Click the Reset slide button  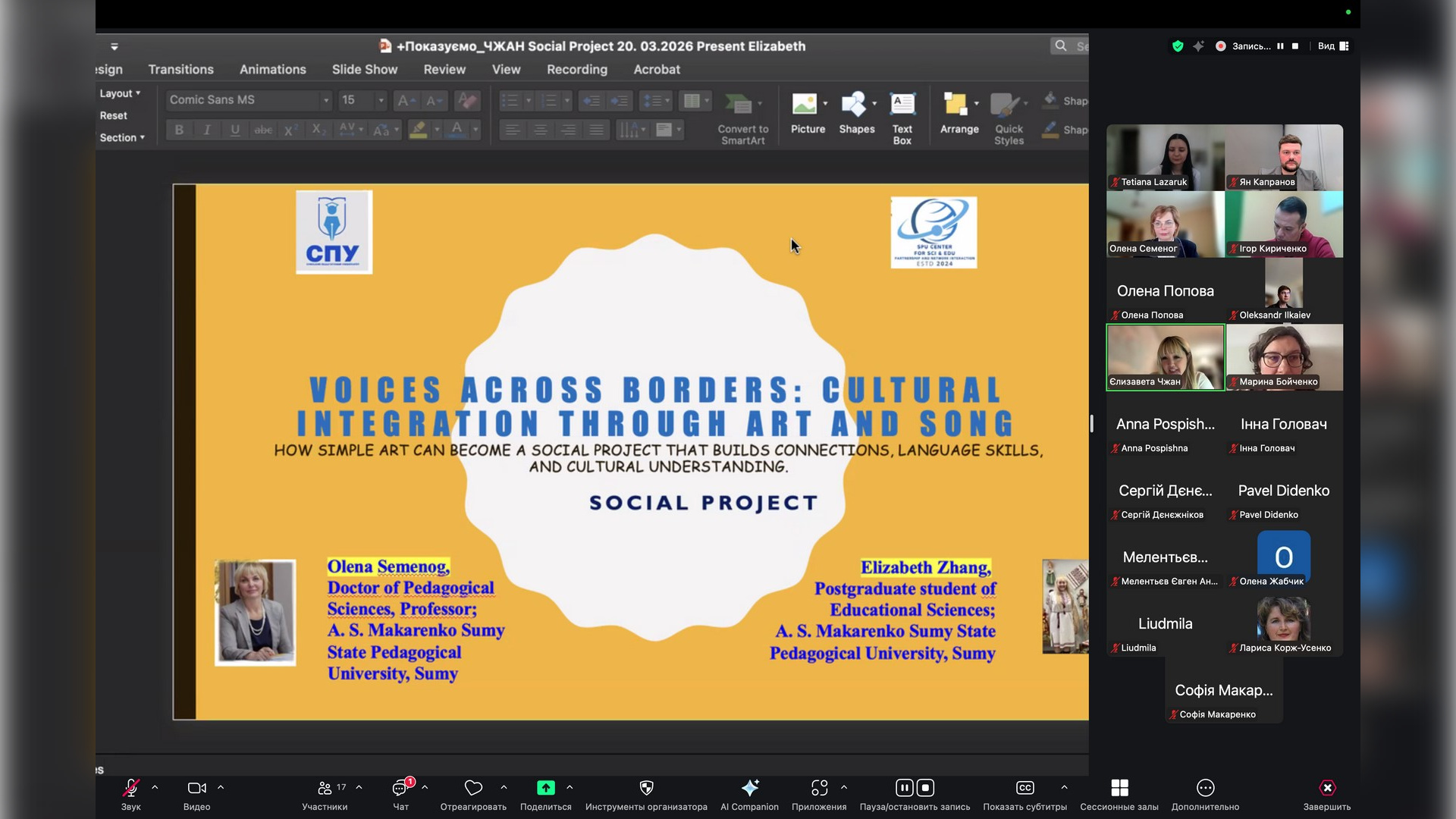(113, 115)
